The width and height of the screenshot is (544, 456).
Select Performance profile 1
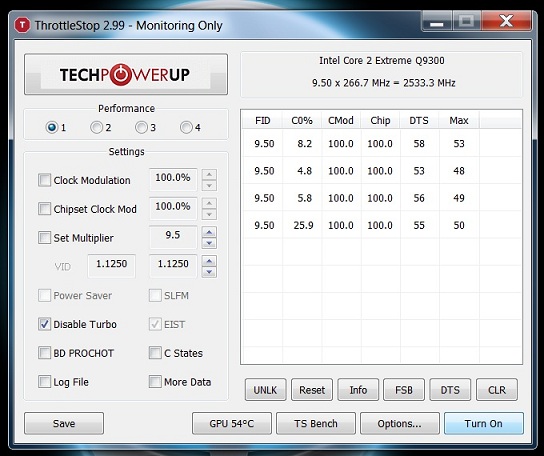[x=52, y=127]
